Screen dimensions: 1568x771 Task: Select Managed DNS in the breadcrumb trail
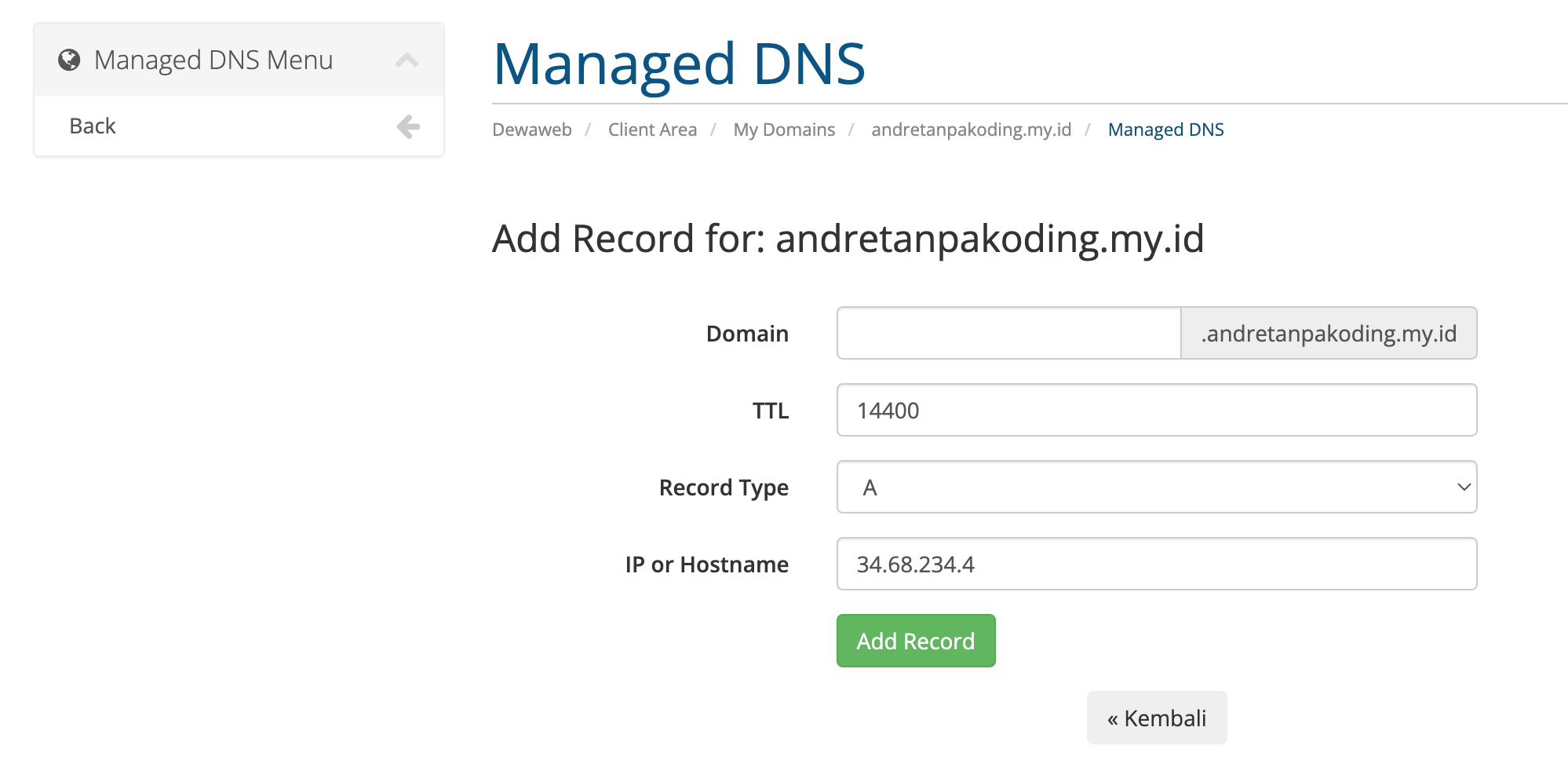(1165, 129)
